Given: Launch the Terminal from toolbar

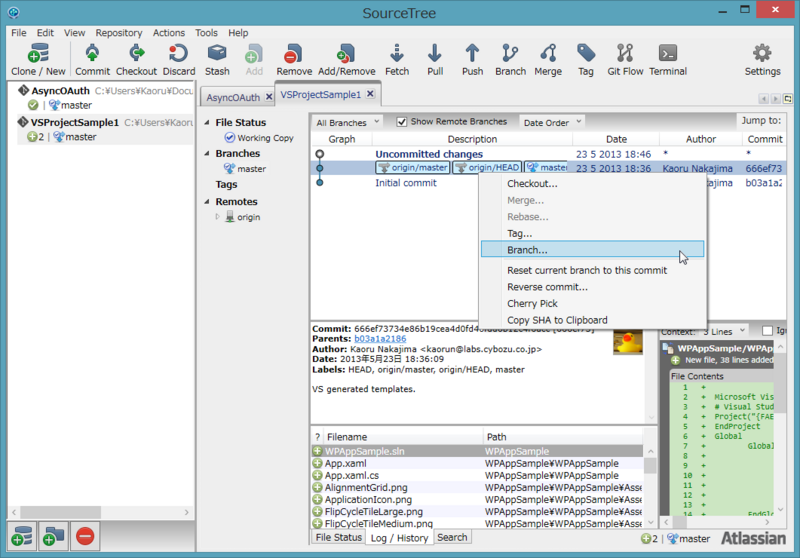Looking at the screenshot, I should [x=668, y=60].
